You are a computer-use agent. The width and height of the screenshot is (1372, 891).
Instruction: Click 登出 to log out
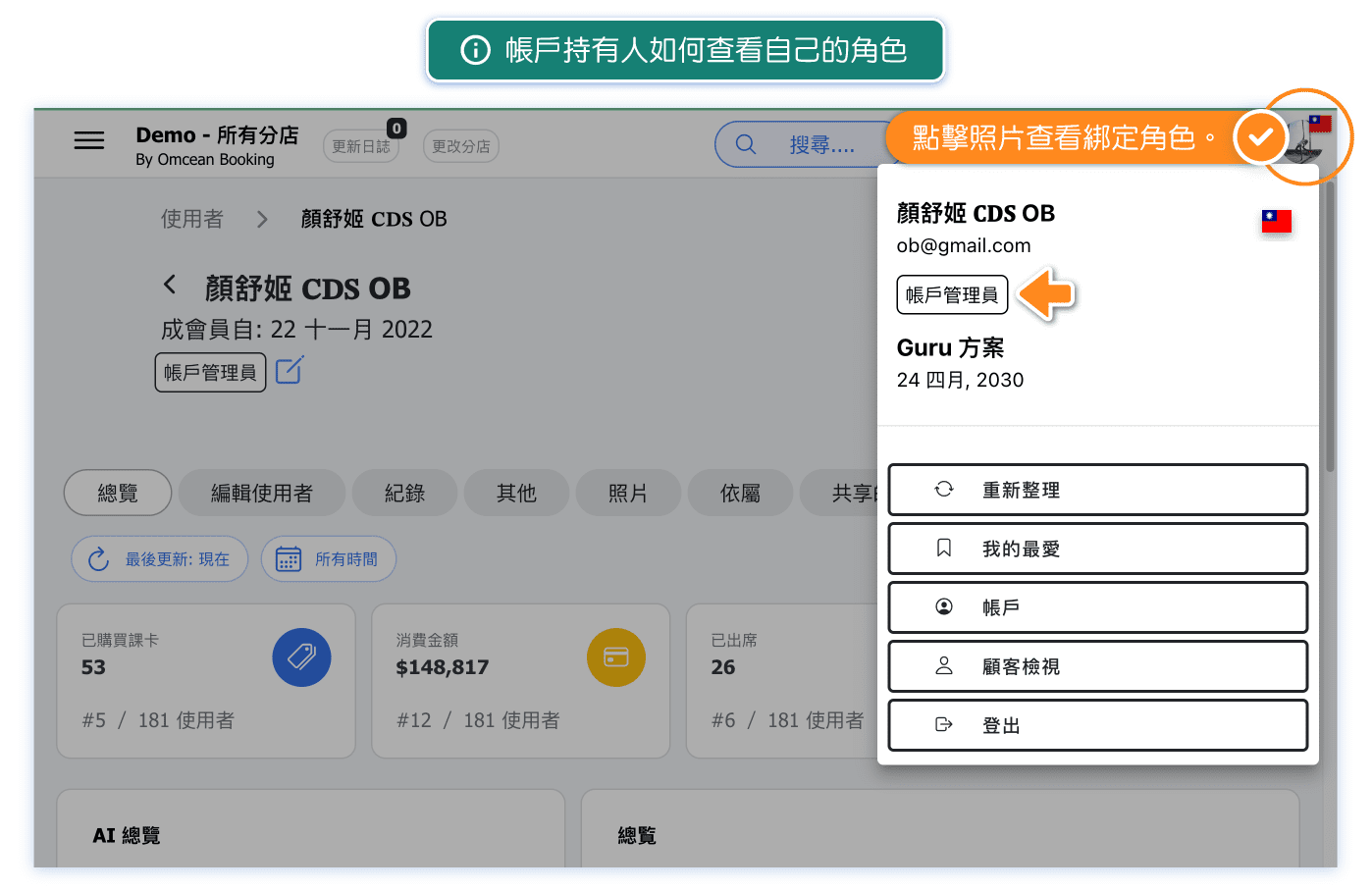point(1097,725)
